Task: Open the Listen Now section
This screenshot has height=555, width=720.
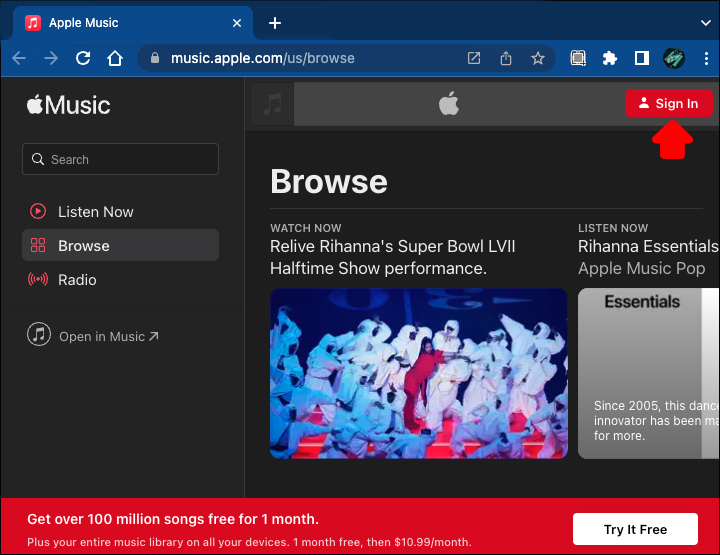Action: [x=95, y=212]
